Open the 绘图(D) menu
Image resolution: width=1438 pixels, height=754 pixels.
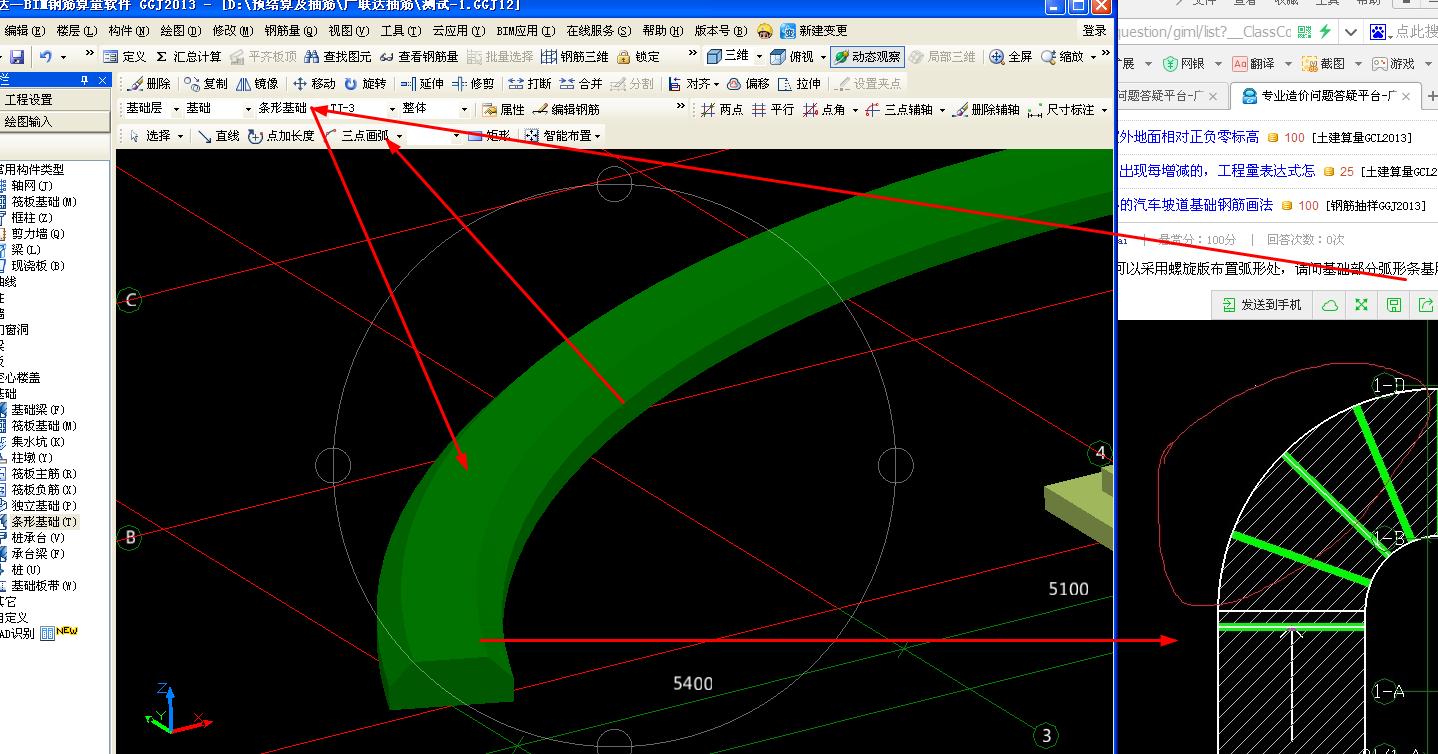[179, 31]
